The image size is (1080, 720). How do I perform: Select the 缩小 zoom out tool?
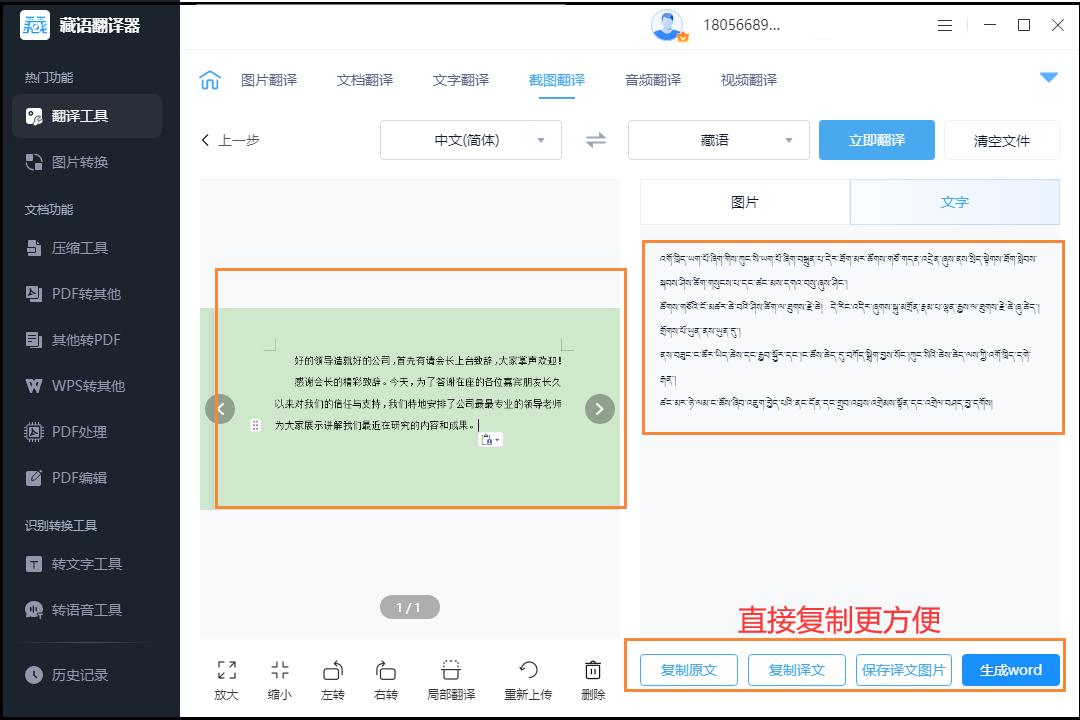[280, 678]
